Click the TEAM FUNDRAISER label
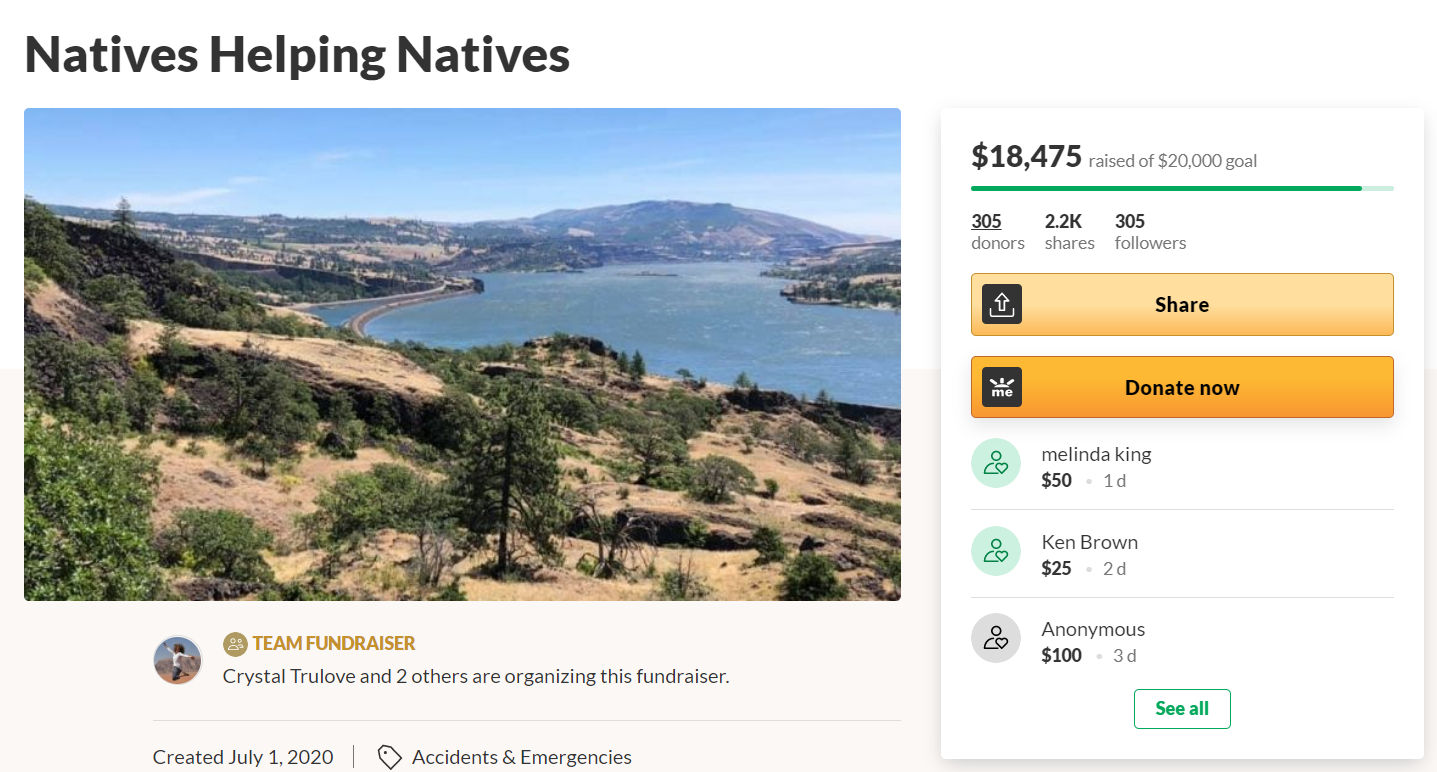Image resolution: width=1437 pixels, height=772 pixels. pos(333,643)
